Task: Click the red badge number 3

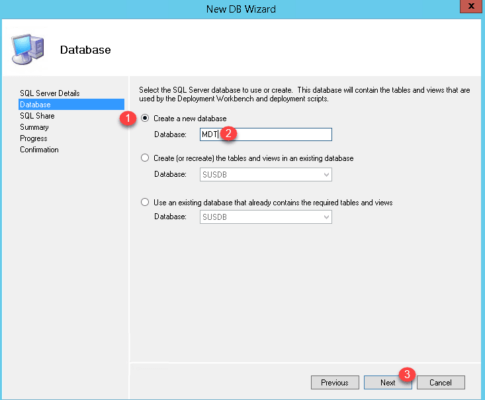Action: [x=407, y=375]
